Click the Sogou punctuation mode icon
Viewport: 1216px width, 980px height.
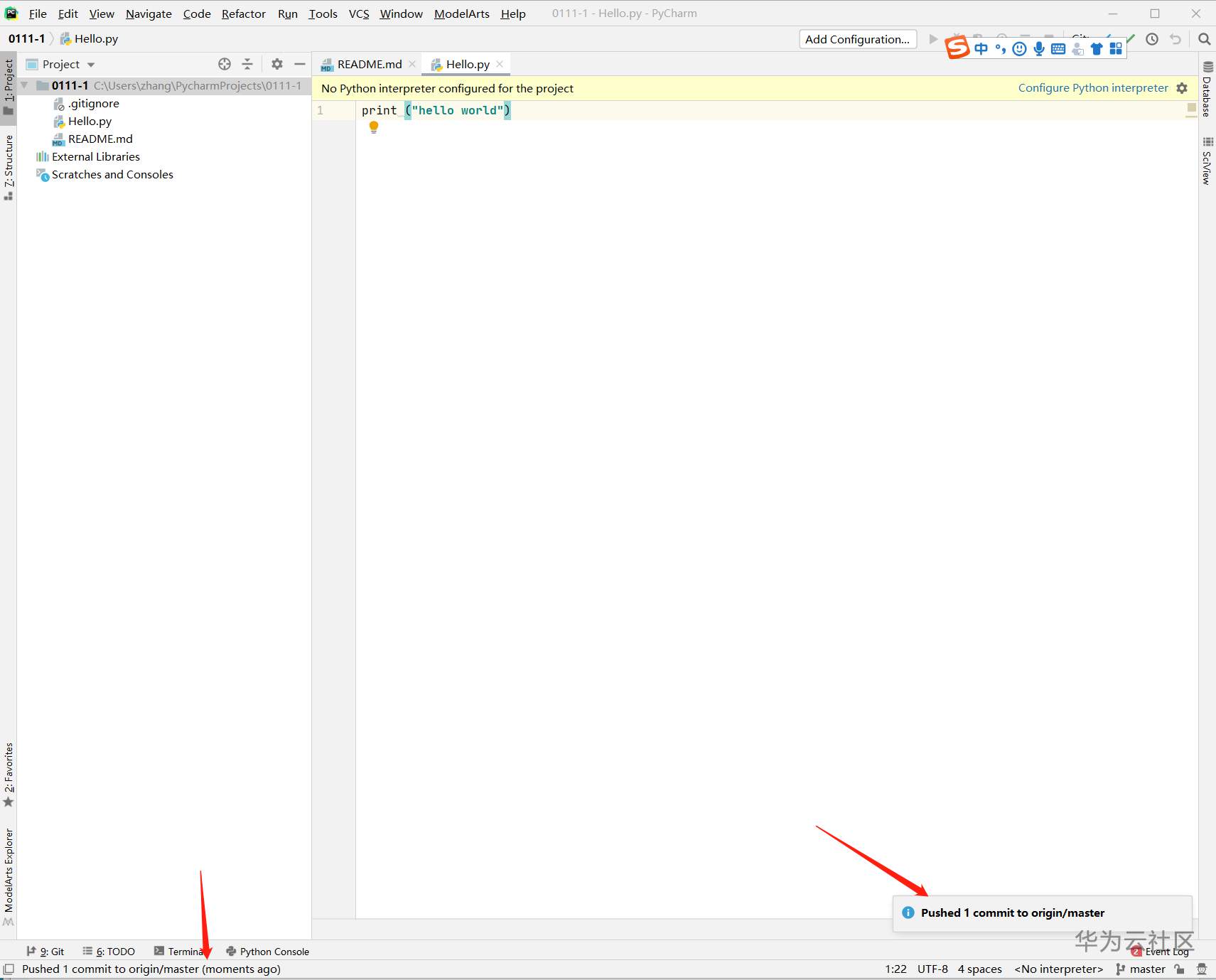pos(1001,48)
